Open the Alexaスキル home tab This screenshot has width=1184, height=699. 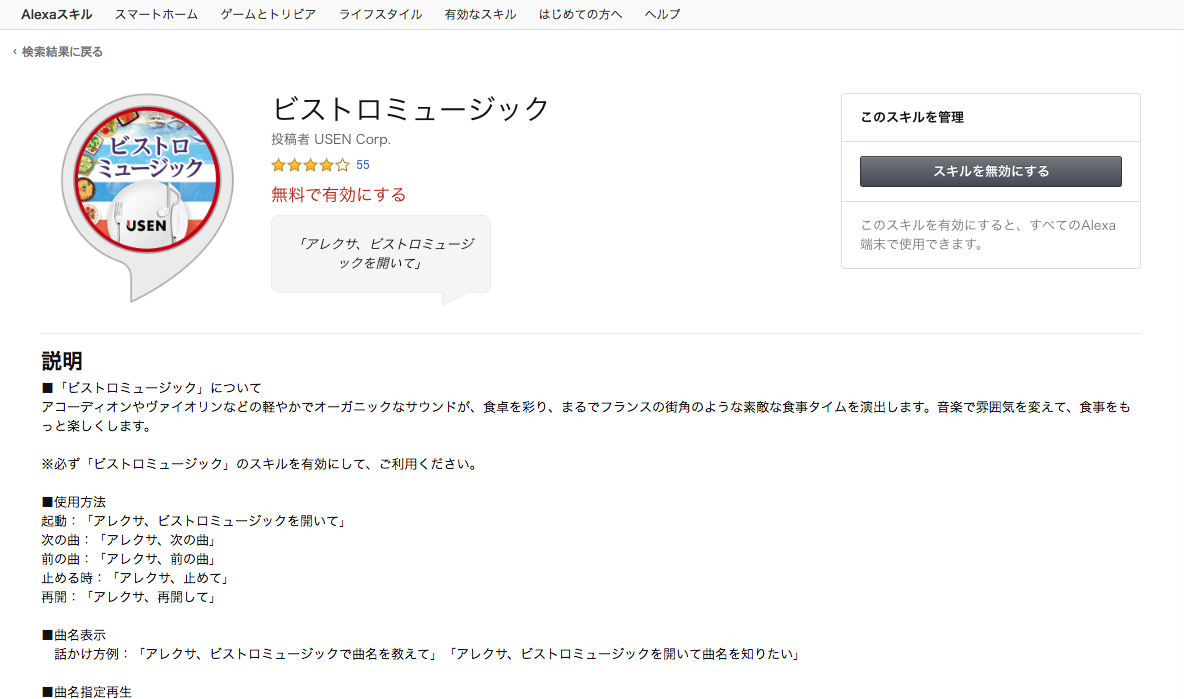click(x=57, y=14)
